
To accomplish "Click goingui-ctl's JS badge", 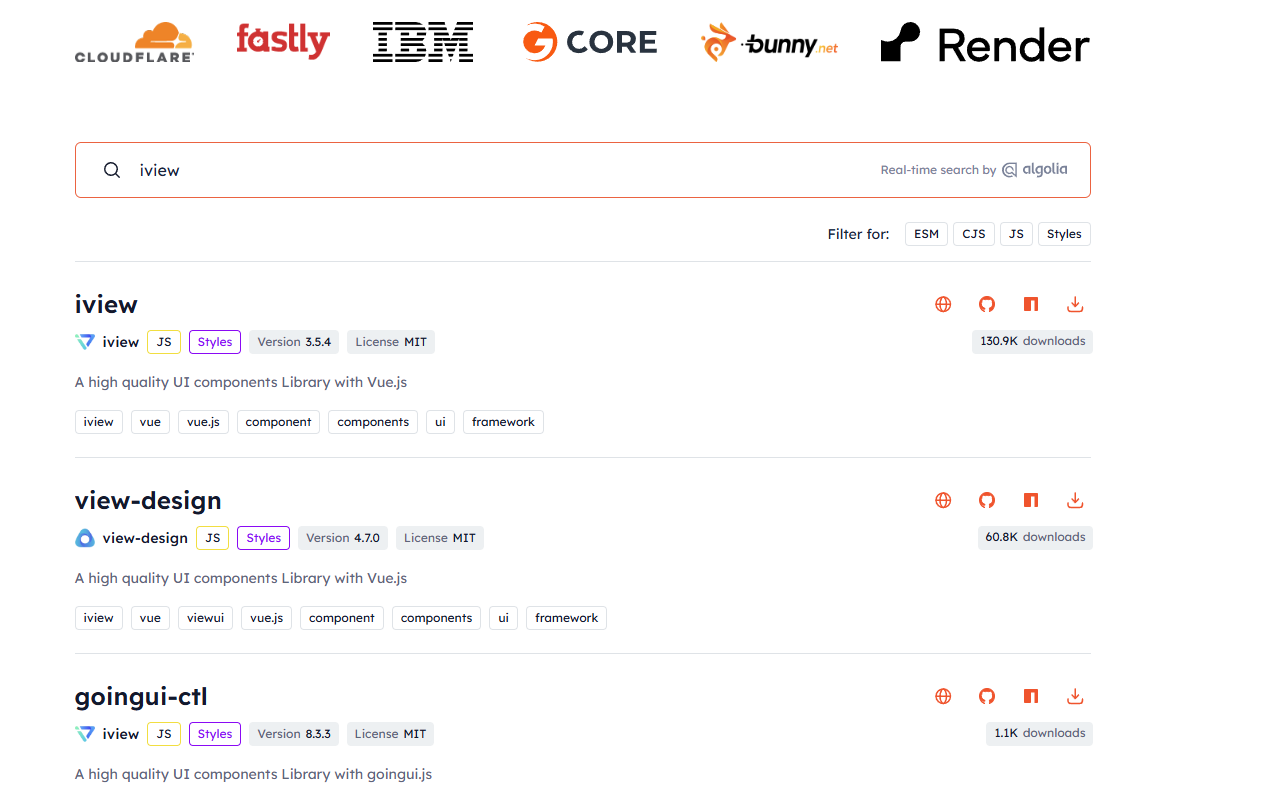I will [164, 734].
